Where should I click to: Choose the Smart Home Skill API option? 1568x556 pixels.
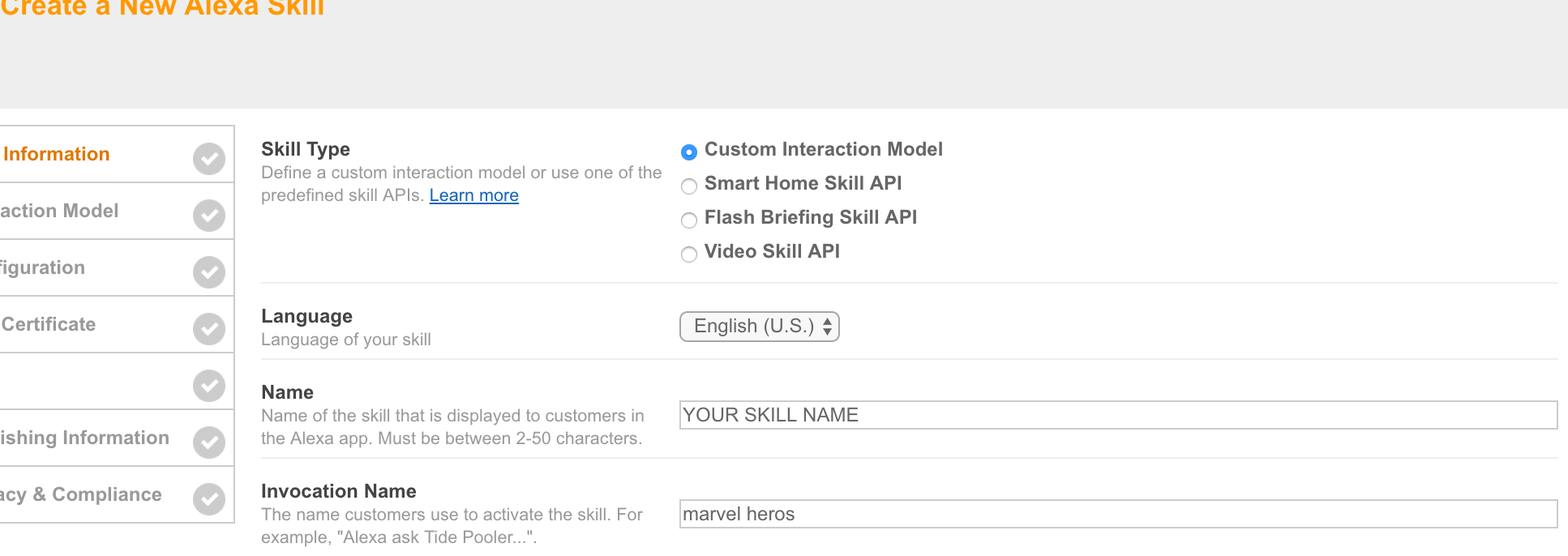(689, 186)
